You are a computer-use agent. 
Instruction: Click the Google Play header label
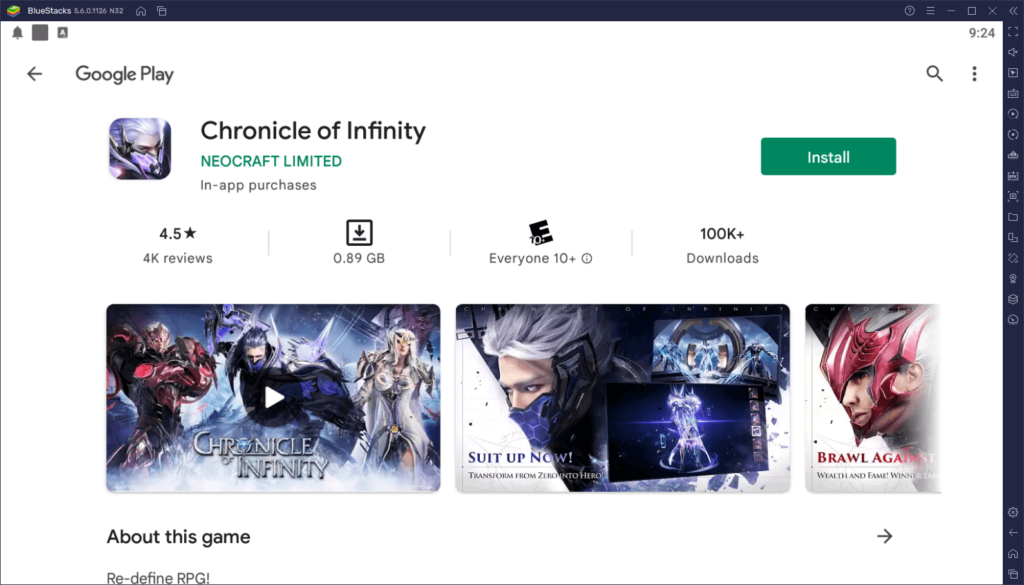(124, 74)
